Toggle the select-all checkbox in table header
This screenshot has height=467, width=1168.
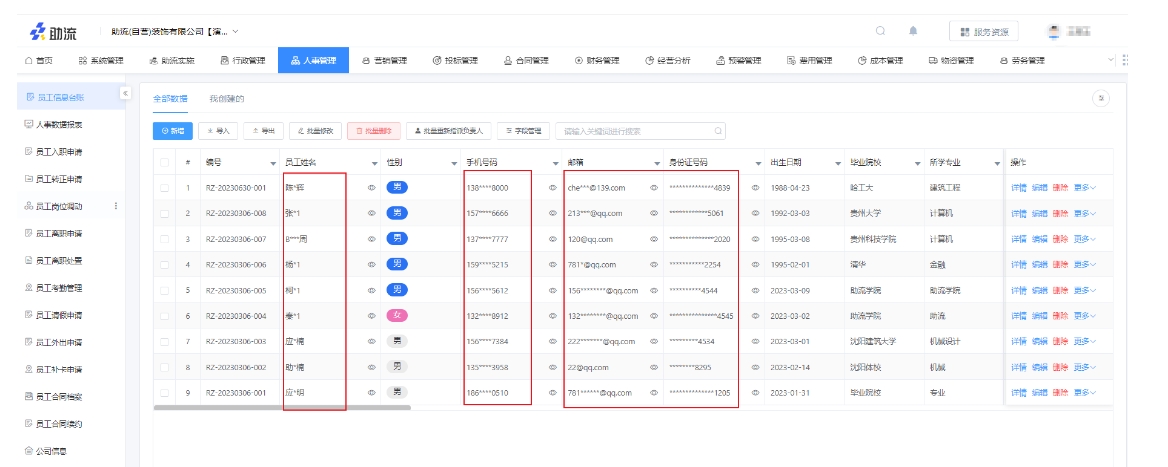(164, 162)
